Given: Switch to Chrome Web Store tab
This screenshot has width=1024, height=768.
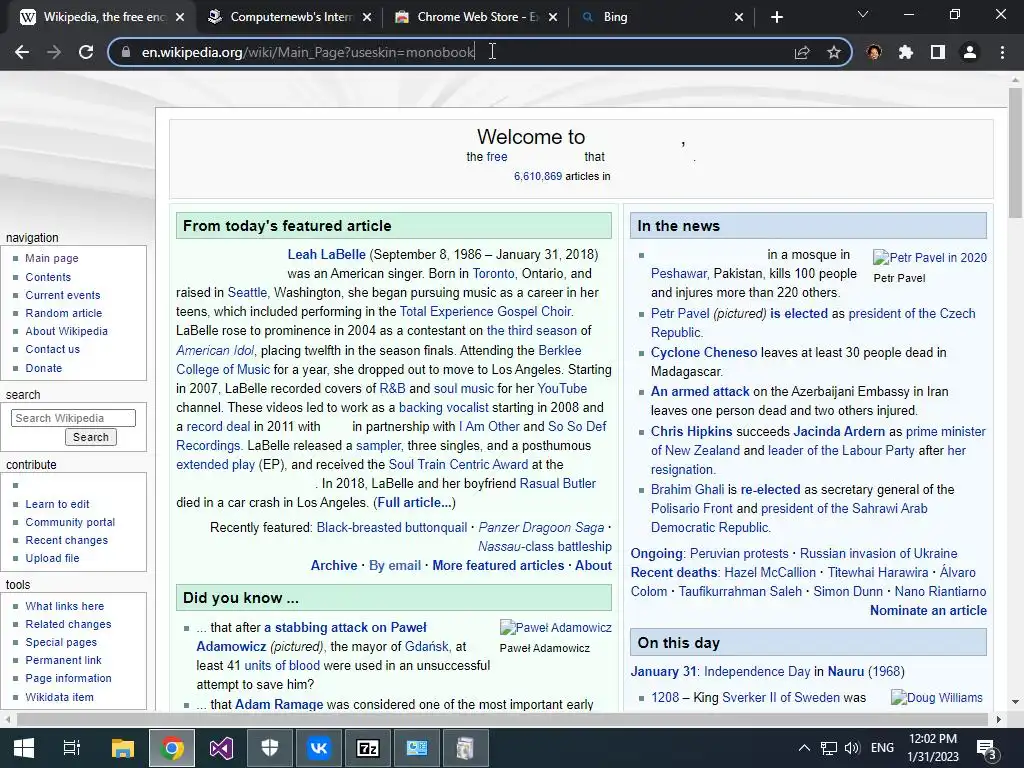Looking at the screenshot, I should (x=477, y=18).
